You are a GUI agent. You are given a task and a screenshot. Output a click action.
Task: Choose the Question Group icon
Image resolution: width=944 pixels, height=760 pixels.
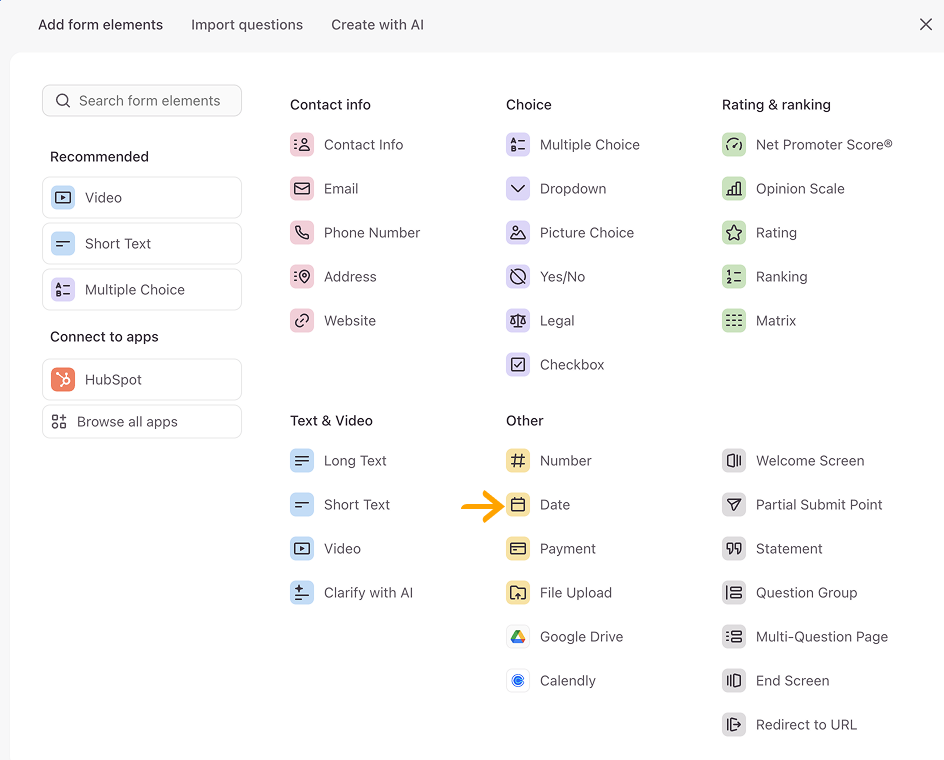coord(734,593)
